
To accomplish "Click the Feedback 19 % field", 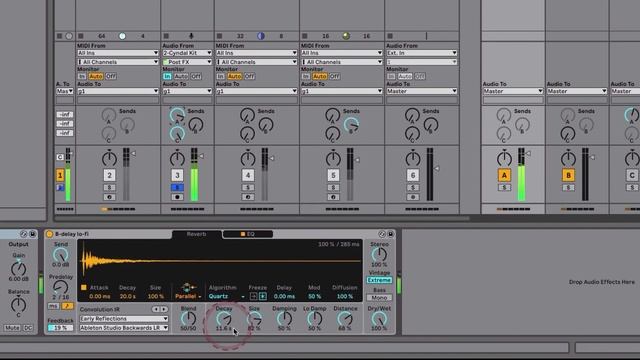I will pyautogui.click(x=60, y=328).
